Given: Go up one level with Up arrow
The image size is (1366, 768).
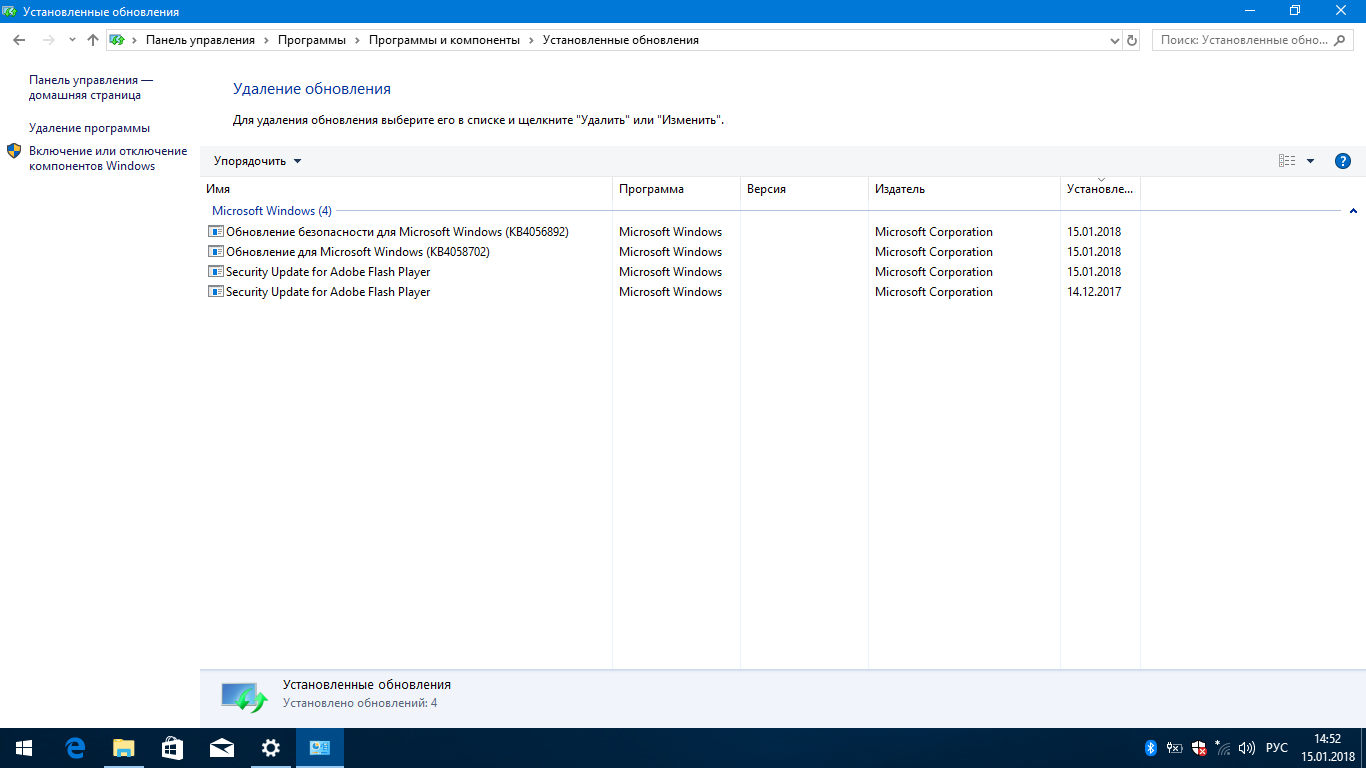Looking at the screenshot, I should (x=93, y=40).
